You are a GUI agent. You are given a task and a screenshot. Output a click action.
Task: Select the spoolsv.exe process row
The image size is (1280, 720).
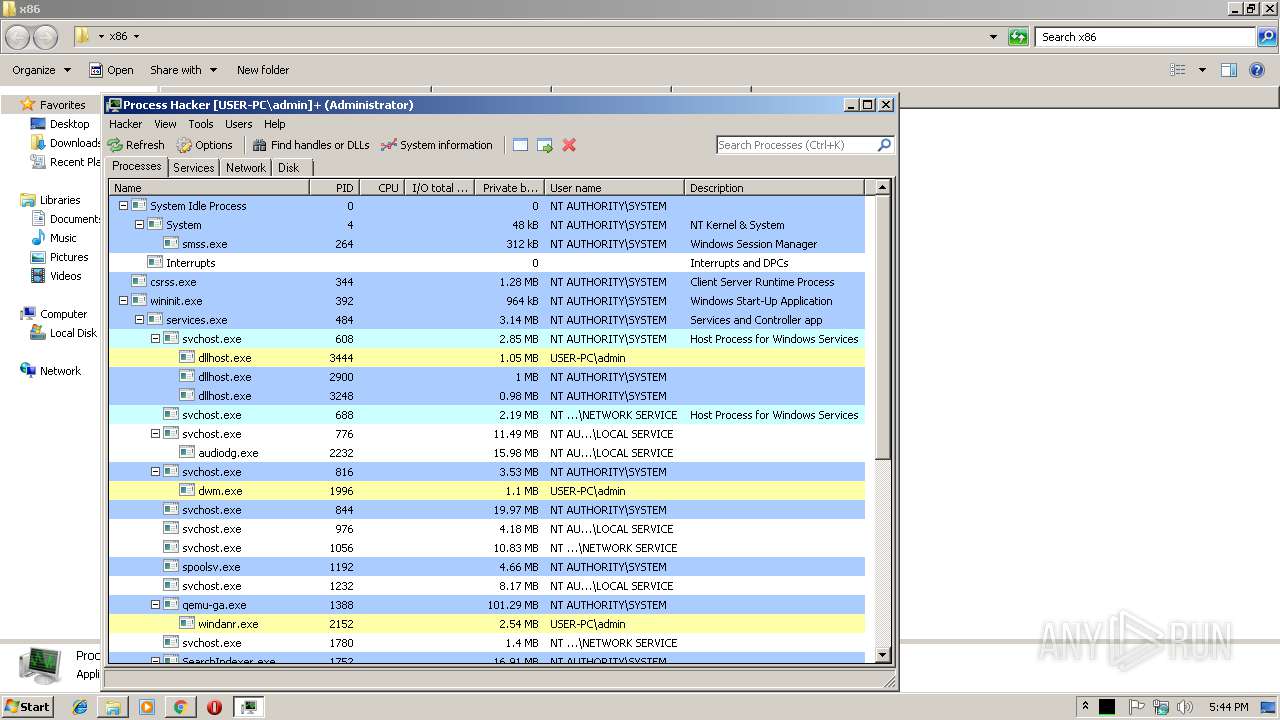tap(486, 567)
